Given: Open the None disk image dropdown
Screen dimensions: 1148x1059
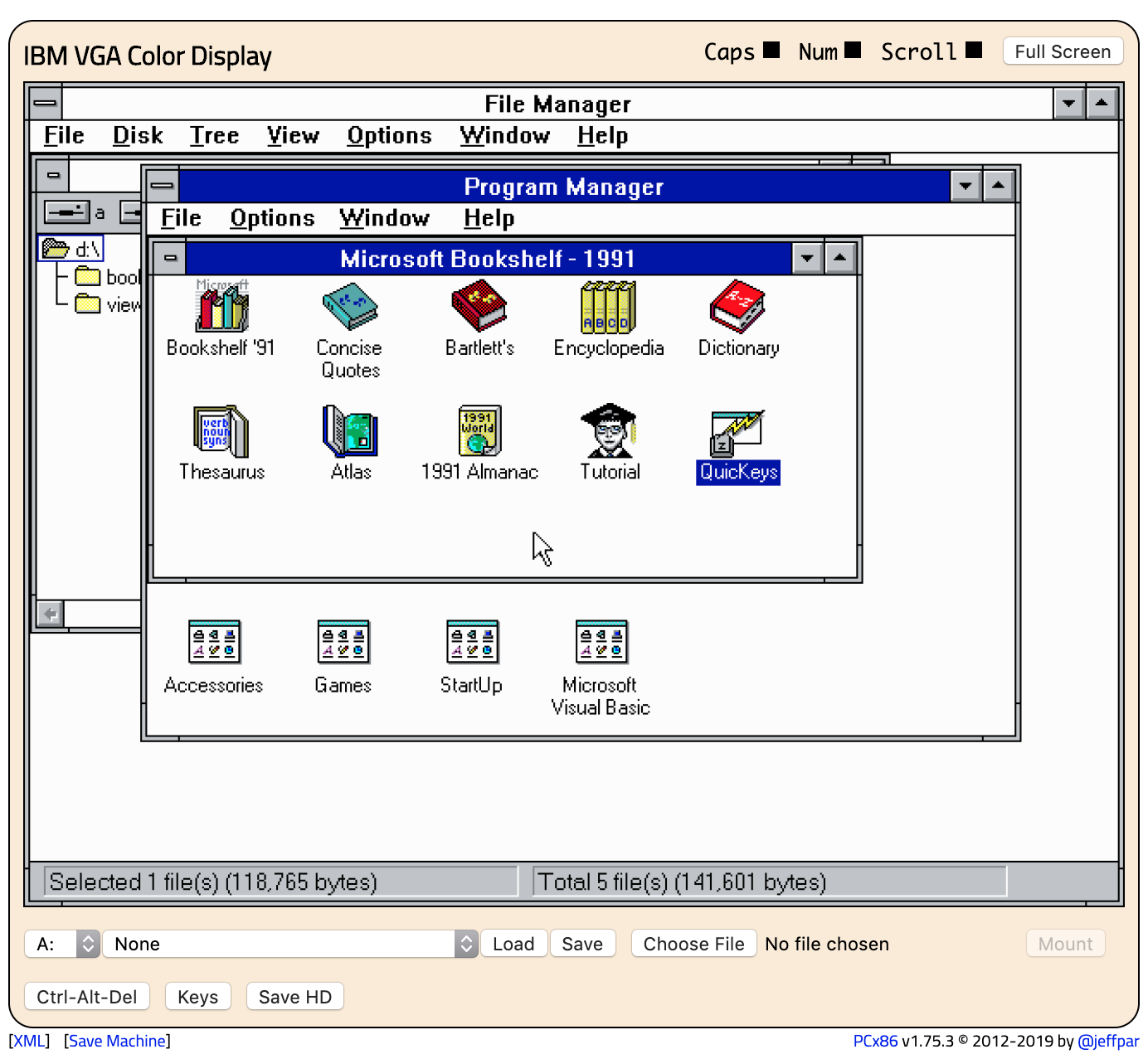Looking at the screenshot, I should (290, 944).
